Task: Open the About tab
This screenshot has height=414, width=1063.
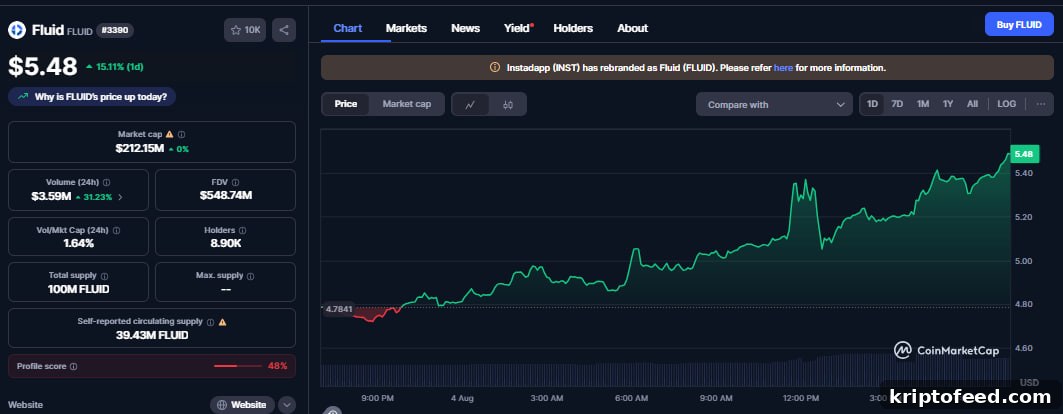Action: click(x=633, y=28)
